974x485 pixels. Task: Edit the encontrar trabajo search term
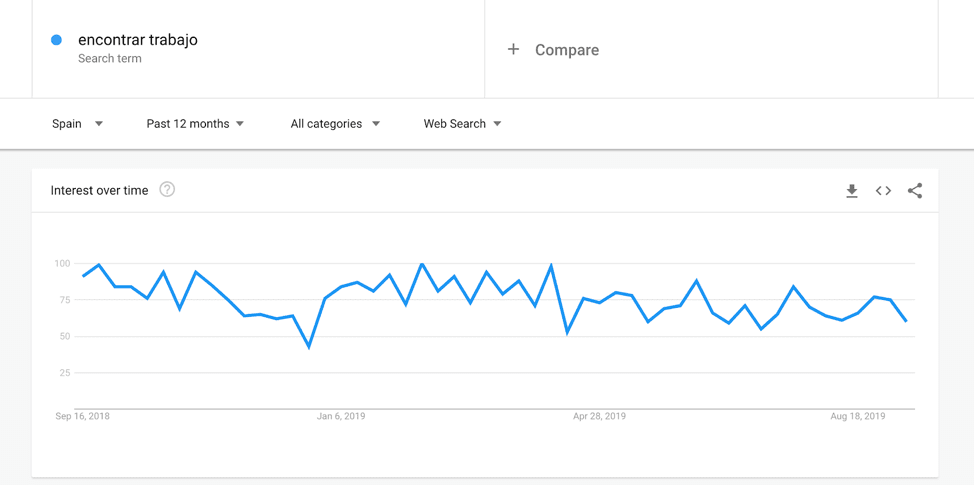138,40
